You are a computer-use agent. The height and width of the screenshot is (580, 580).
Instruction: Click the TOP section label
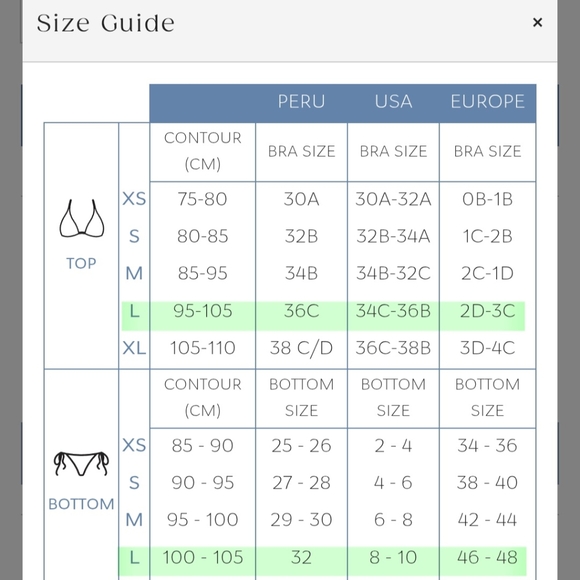[81, 263]
